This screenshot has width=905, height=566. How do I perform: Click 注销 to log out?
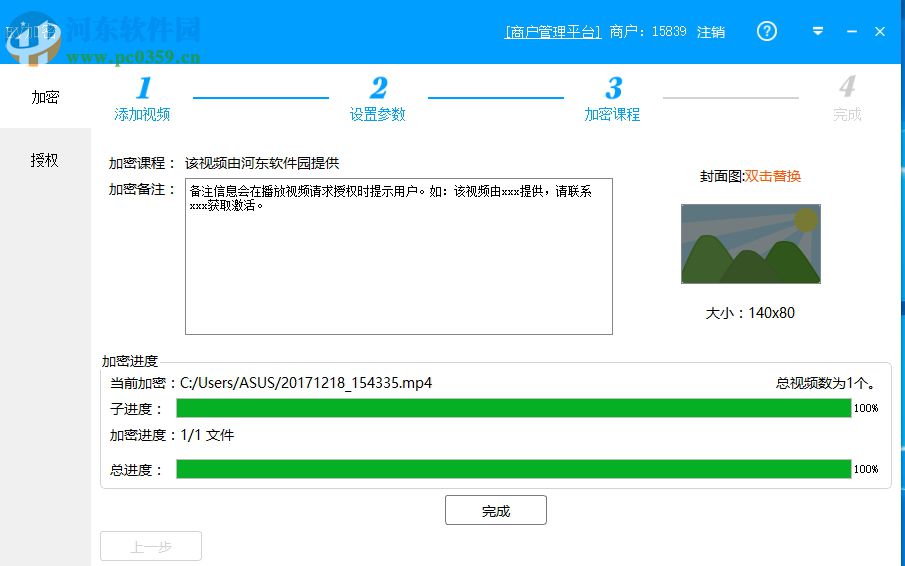click(x=710, y=32)
